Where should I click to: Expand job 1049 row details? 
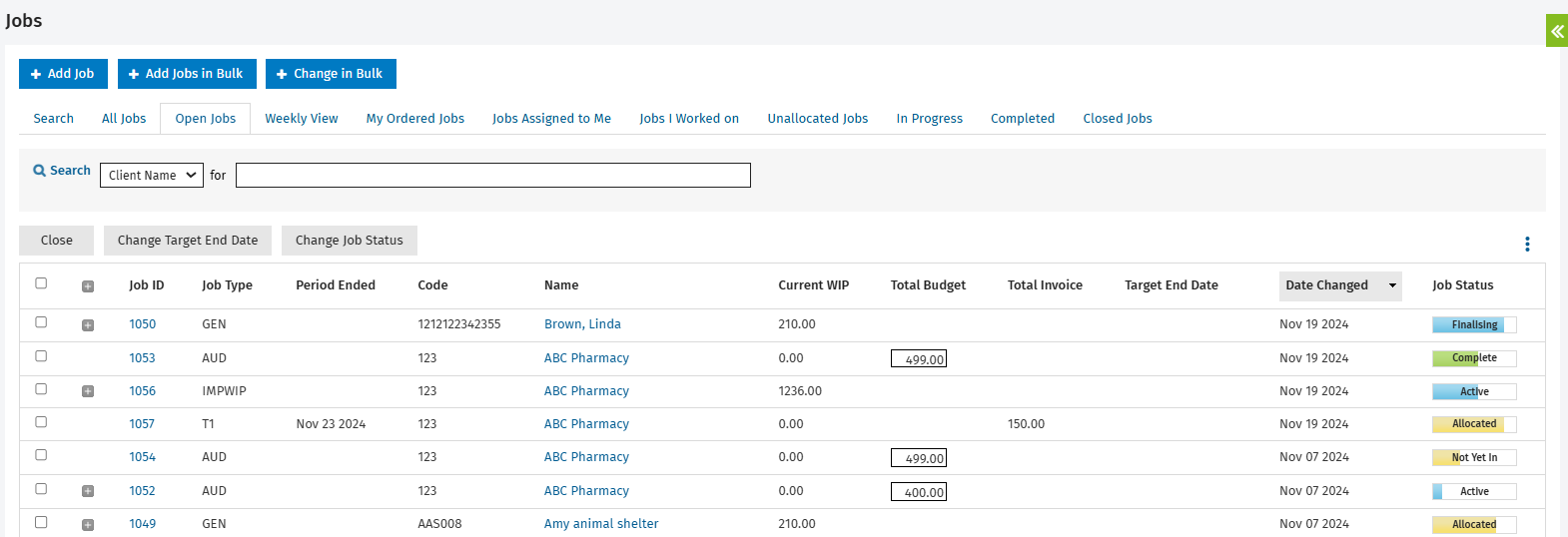[x=88, y=525]
